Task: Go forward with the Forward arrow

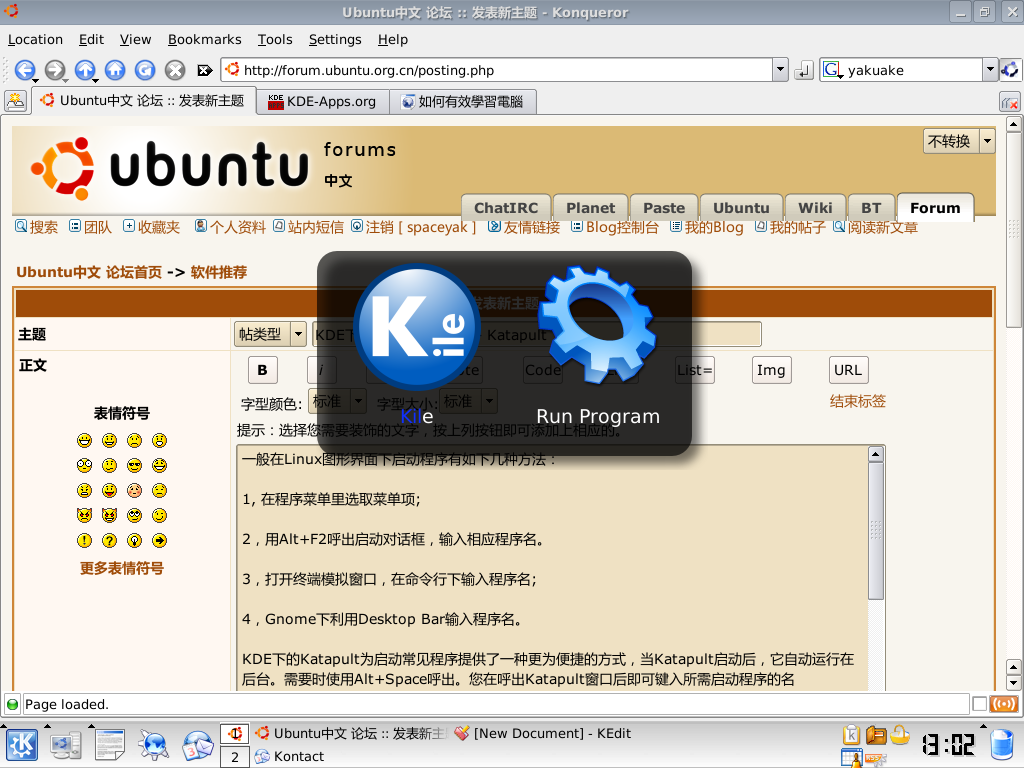Action: (x=55, y=70)
